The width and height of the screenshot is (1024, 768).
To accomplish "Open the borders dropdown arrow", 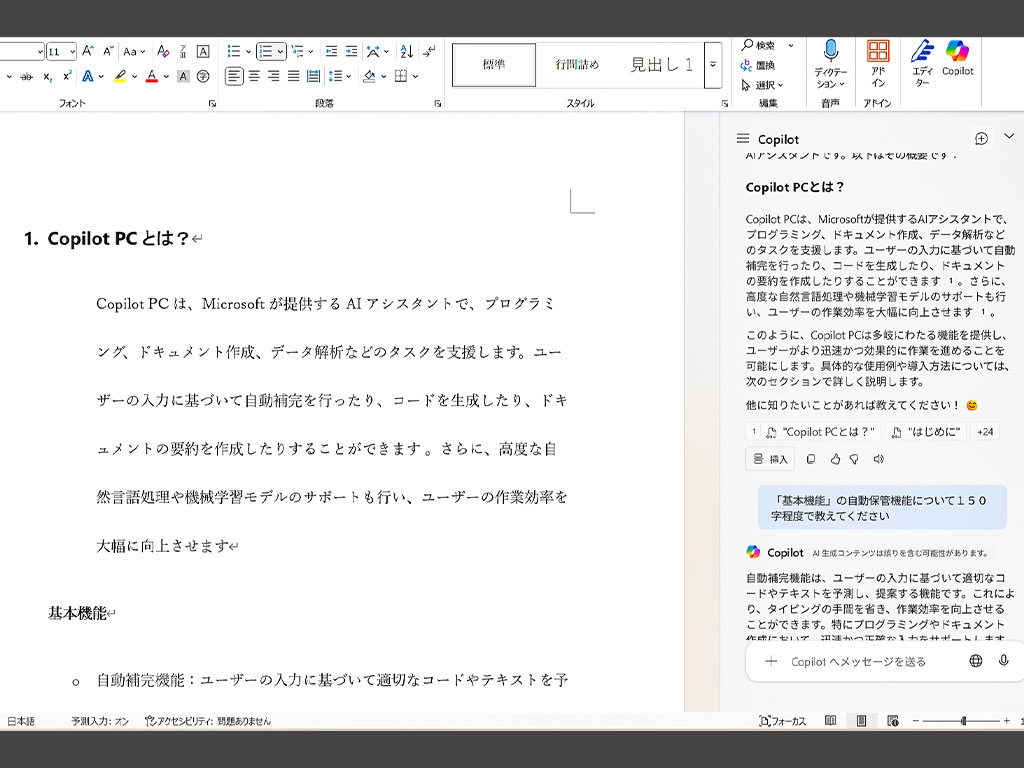I will point(415,76).
